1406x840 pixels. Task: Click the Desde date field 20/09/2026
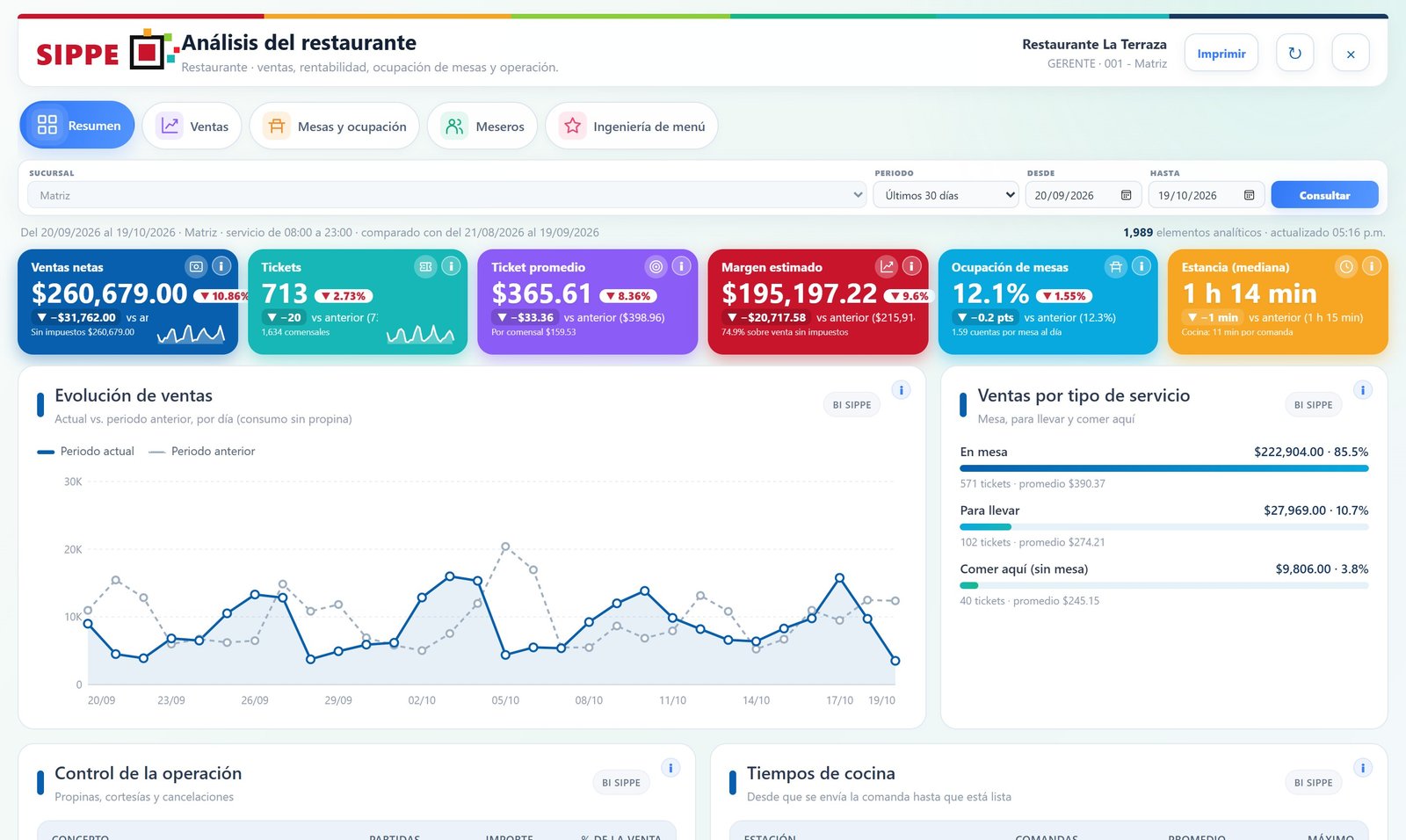click(1083, 195)
